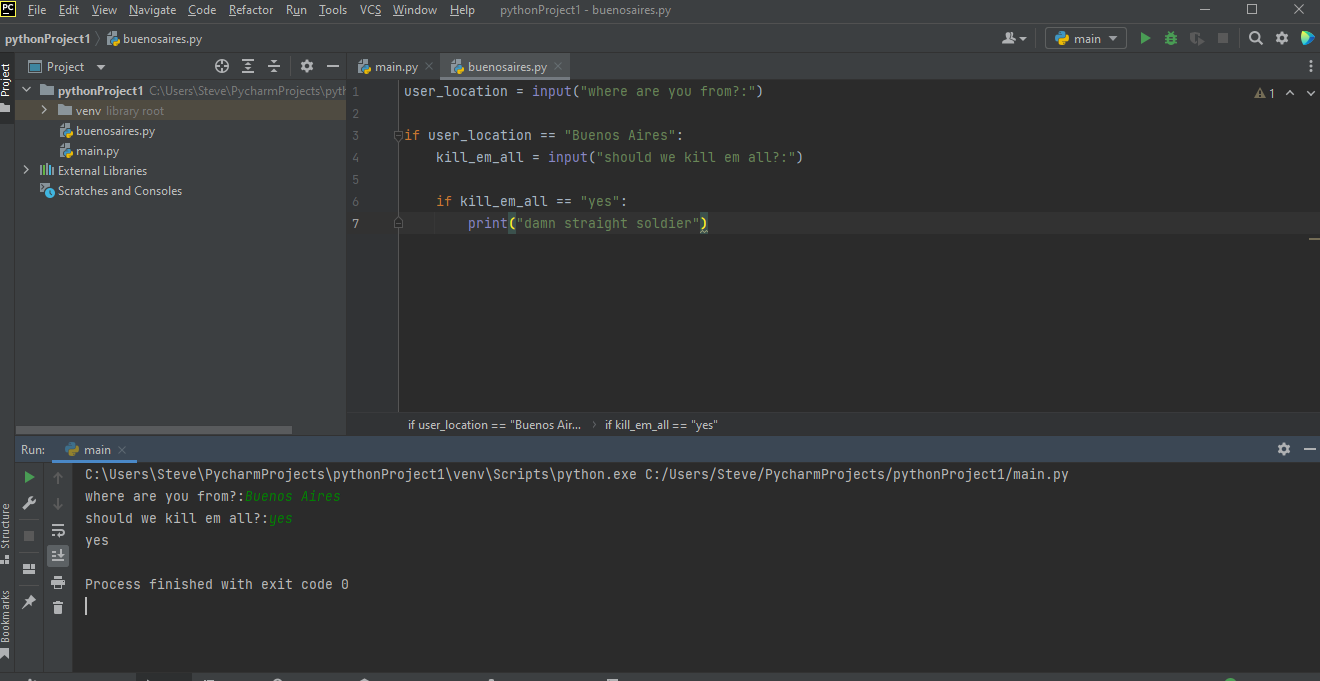Screen dimensions: 1320x681
Task: Click the top toolbar Stop button
Action: pos(1222,39)
